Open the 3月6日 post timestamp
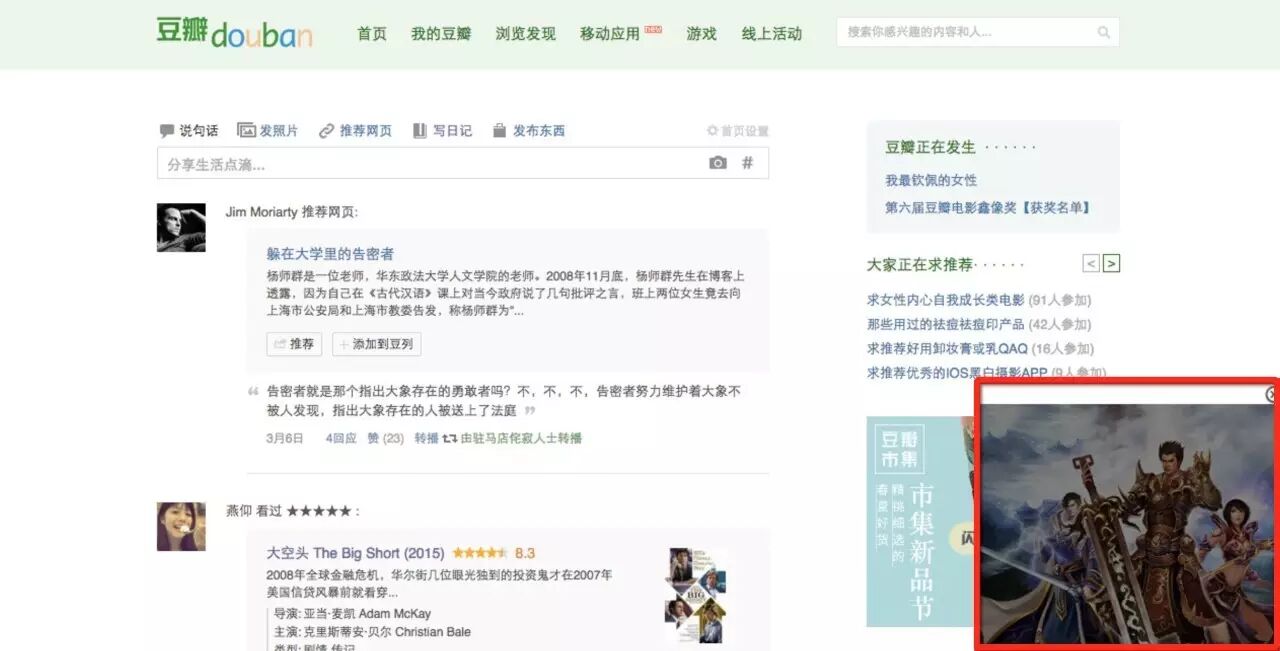 285,438
